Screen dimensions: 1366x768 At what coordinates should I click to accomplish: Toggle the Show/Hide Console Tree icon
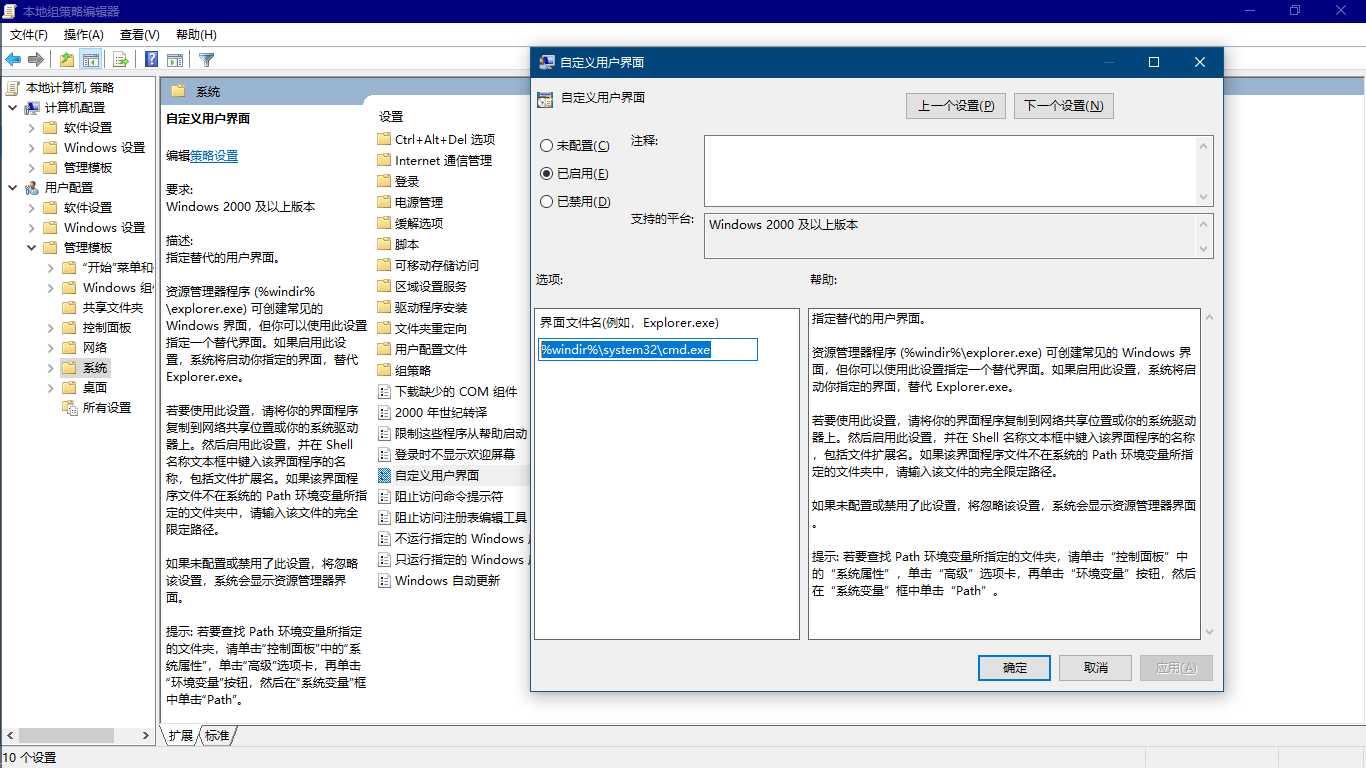90,60
